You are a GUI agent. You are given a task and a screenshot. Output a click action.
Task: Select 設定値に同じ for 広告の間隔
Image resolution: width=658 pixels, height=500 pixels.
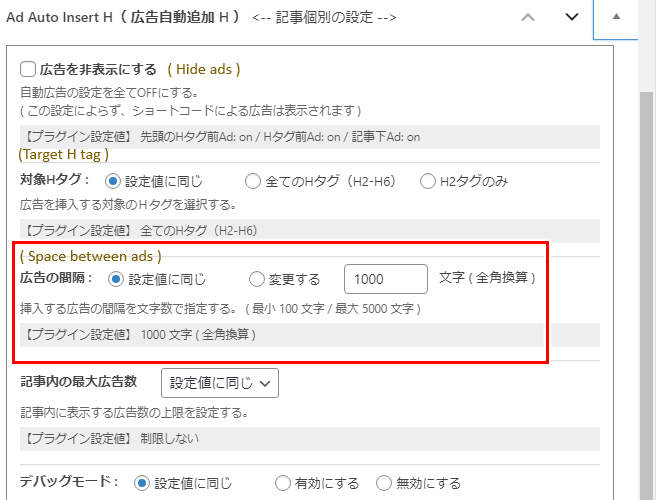pyautogui.click(x=115, y=279)
